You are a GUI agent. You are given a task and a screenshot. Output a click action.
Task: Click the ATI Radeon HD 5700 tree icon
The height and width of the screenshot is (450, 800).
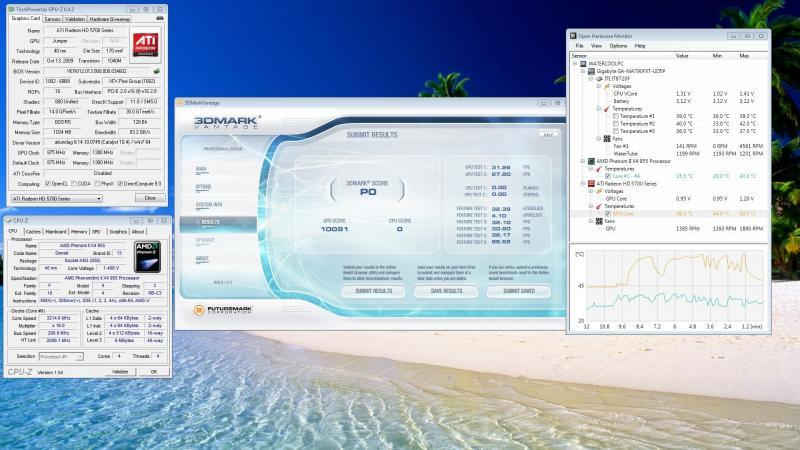(591, 184)
